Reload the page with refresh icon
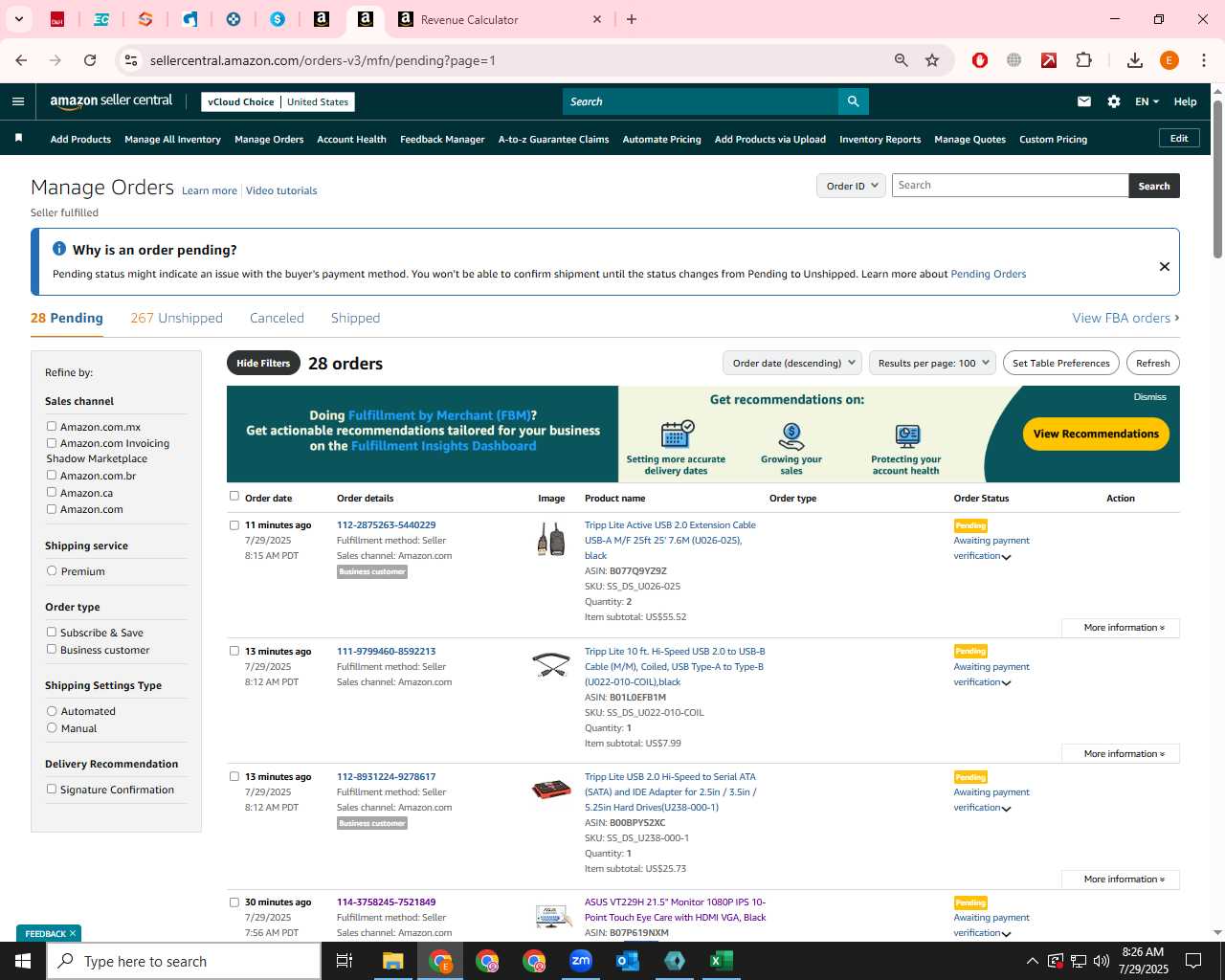1225x980 pixels. [x=90, y=60]
